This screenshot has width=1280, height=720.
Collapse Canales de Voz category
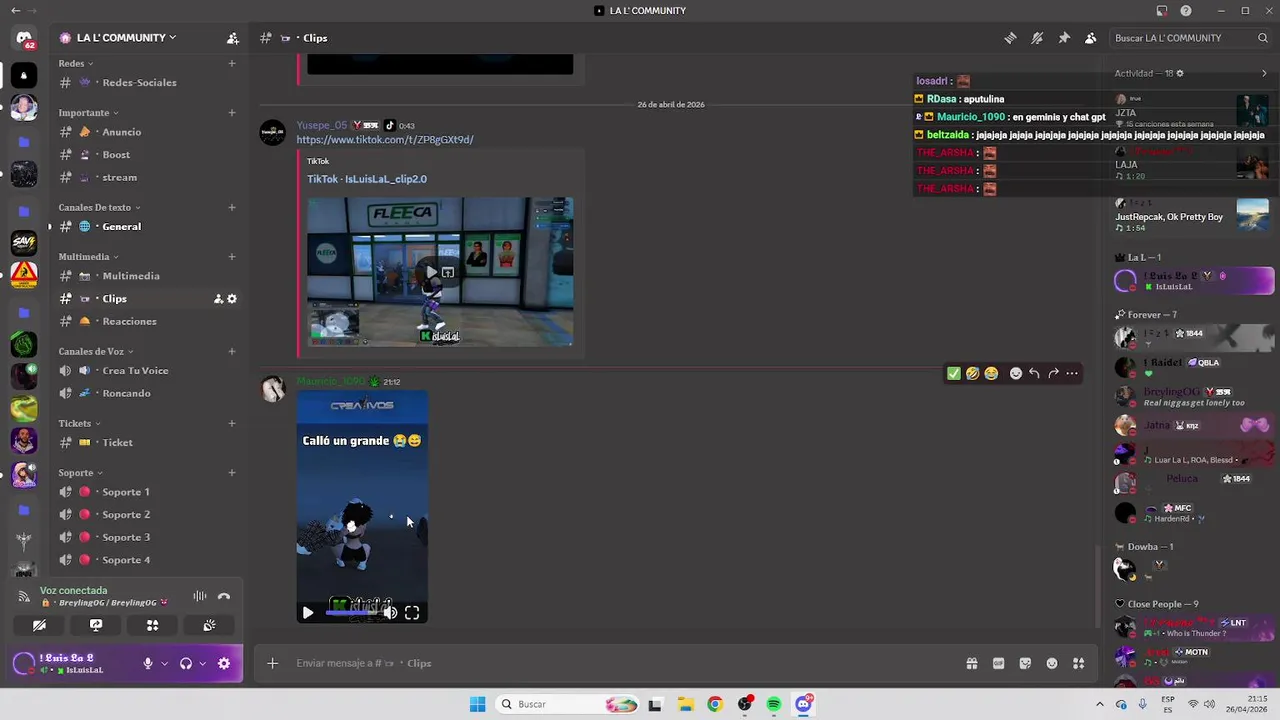(x=96, y=352)
